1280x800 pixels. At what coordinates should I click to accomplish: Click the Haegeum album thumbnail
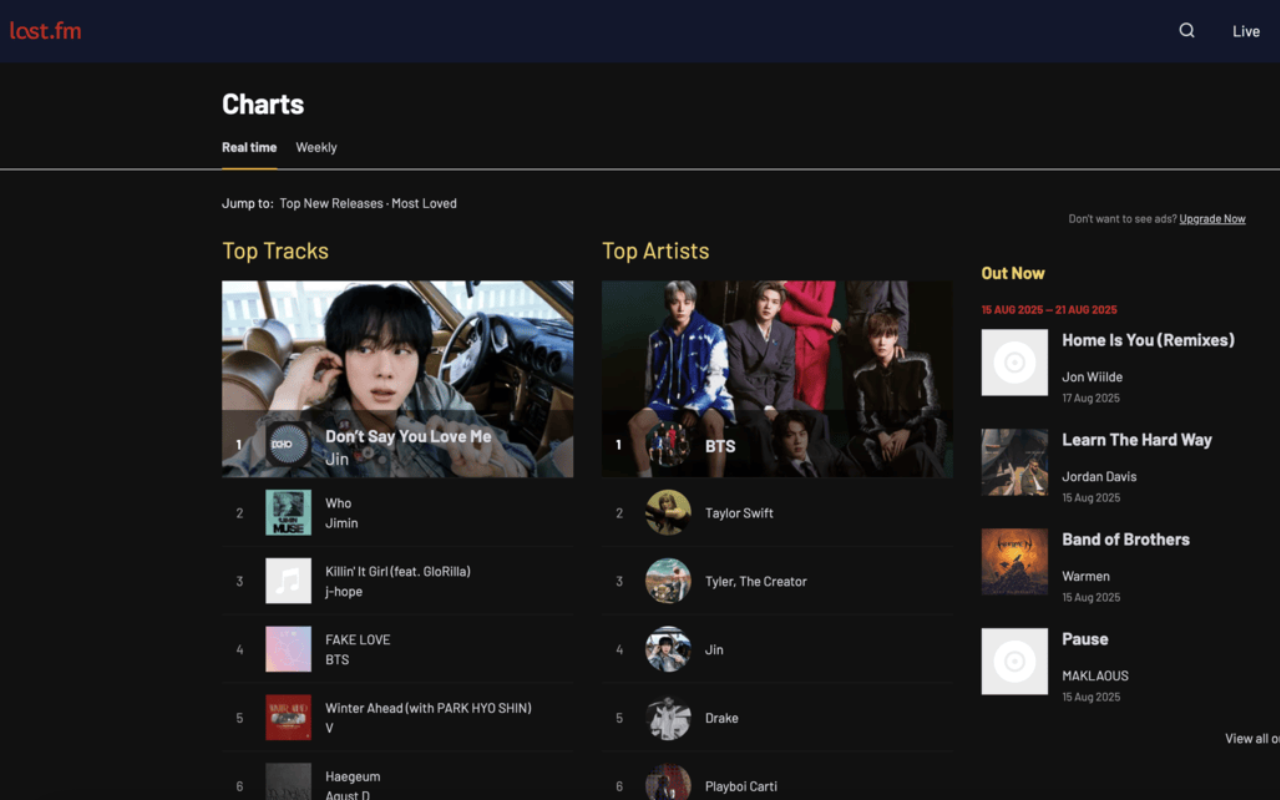(x=288, y=782)
